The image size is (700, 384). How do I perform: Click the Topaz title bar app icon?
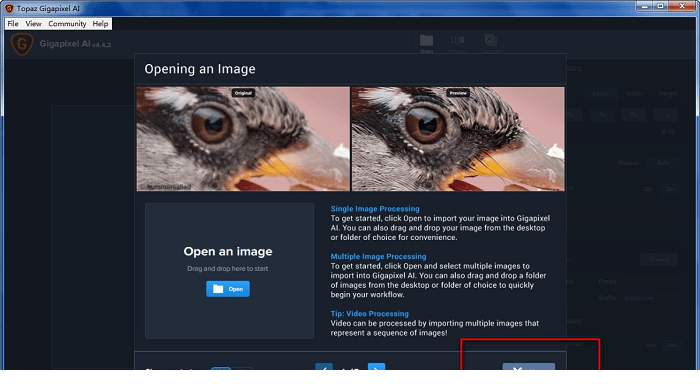(x=9, y=8)
